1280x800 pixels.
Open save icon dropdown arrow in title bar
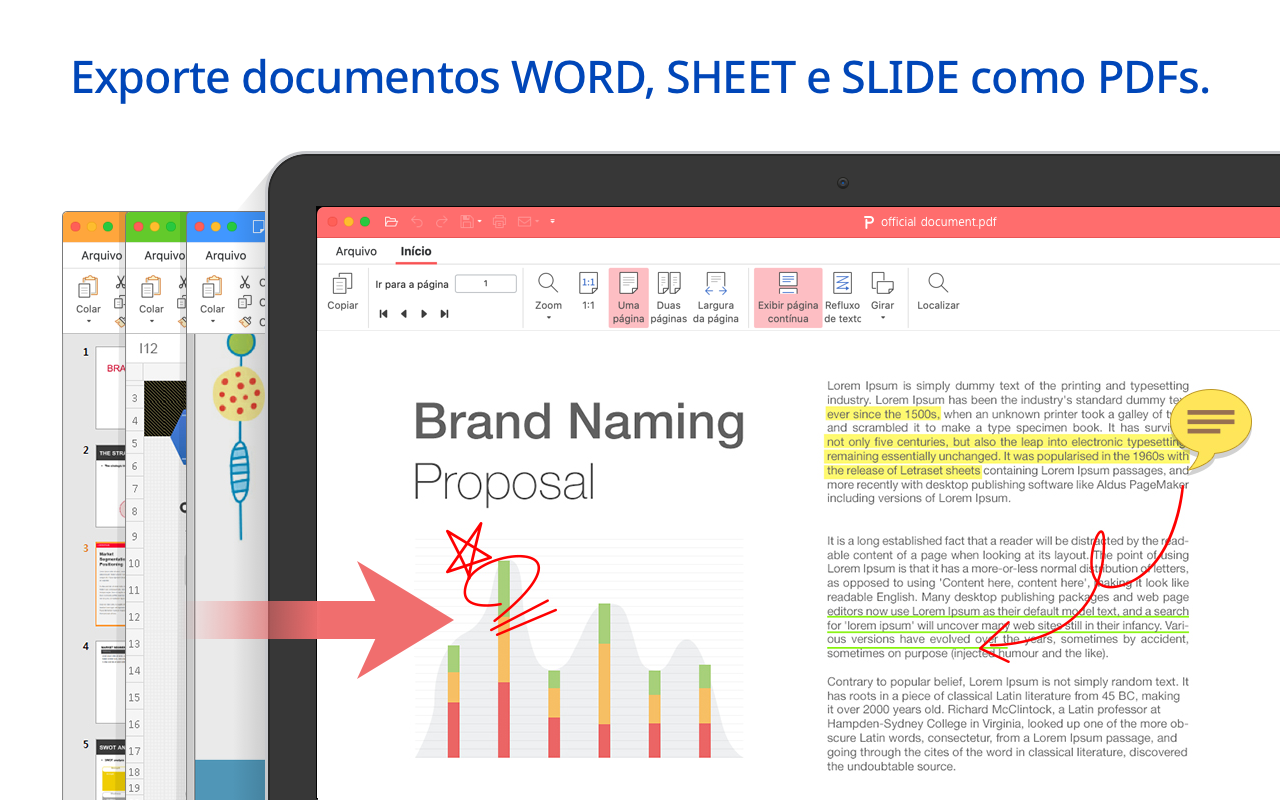[480, 221]
